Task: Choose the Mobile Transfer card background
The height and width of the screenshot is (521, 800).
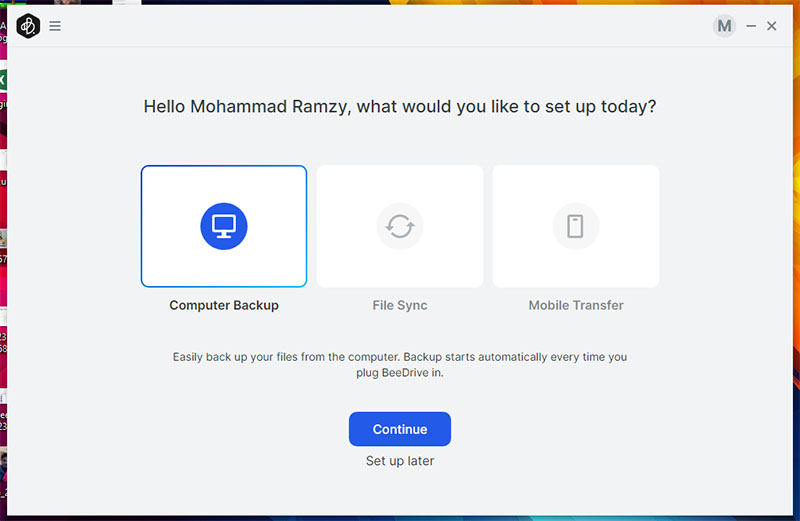Action: coord(576,265)
